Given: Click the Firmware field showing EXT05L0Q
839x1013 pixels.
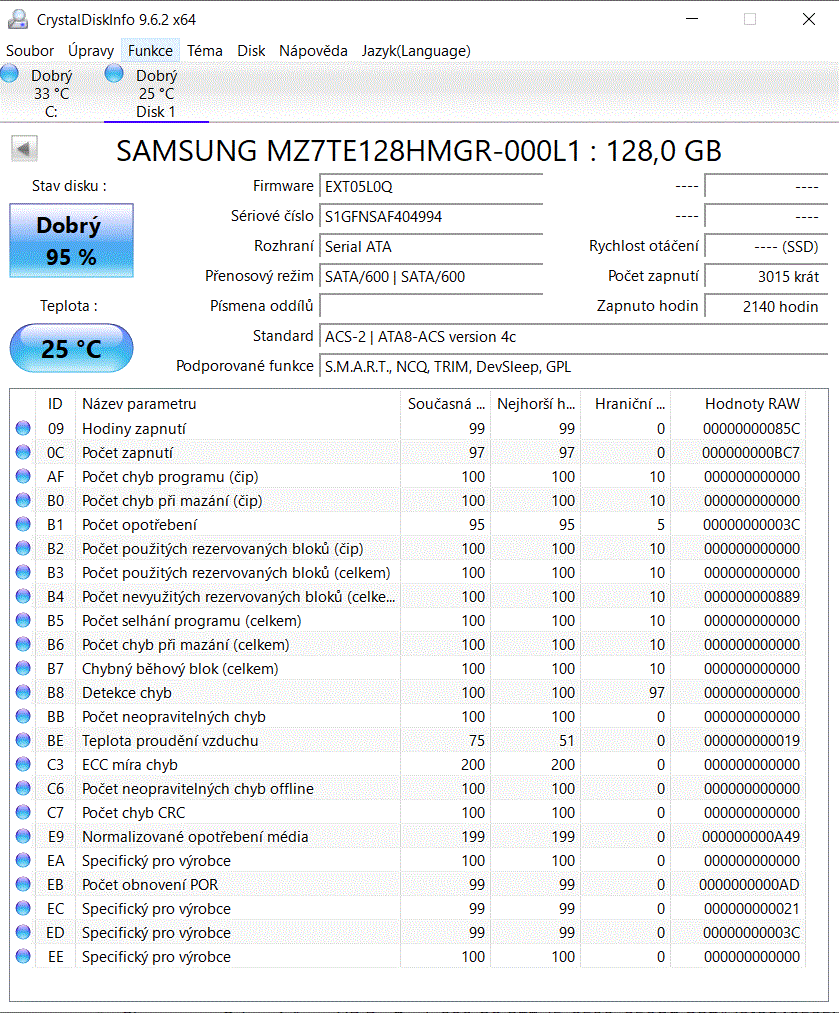Looking at the screenshot, I should (x=430, y=186).
